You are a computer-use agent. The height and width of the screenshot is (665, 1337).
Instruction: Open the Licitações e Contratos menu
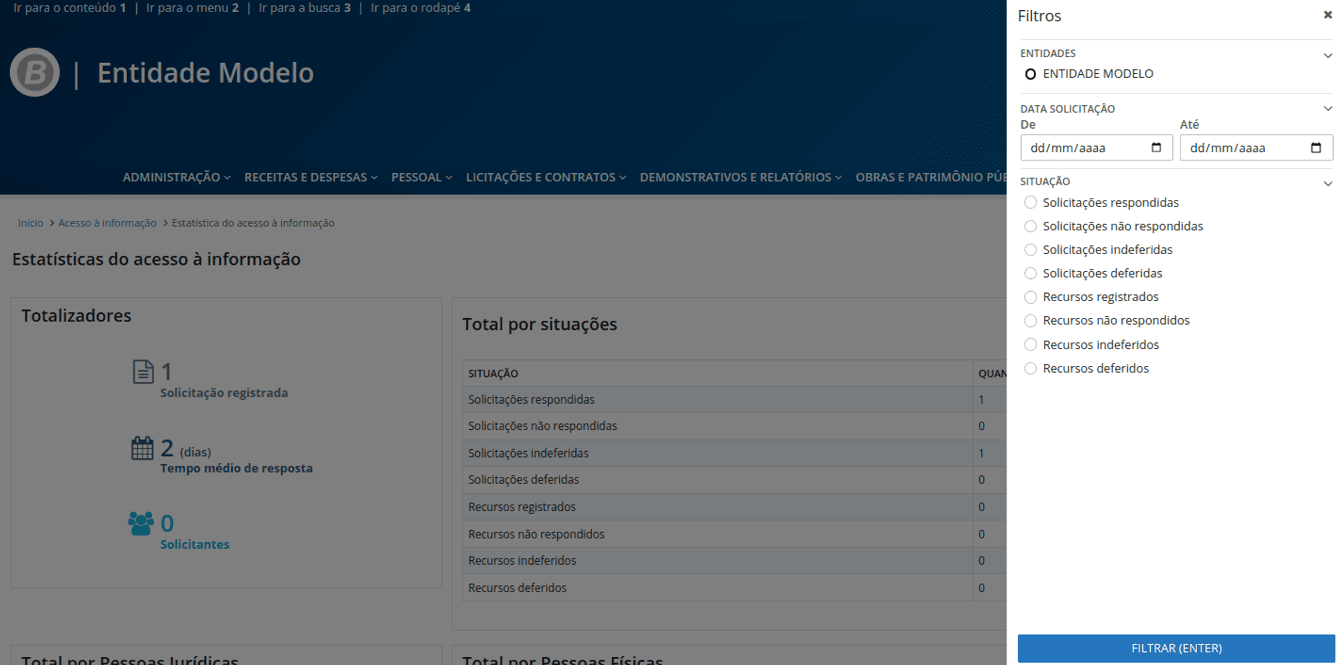click(x=546, y=177)
